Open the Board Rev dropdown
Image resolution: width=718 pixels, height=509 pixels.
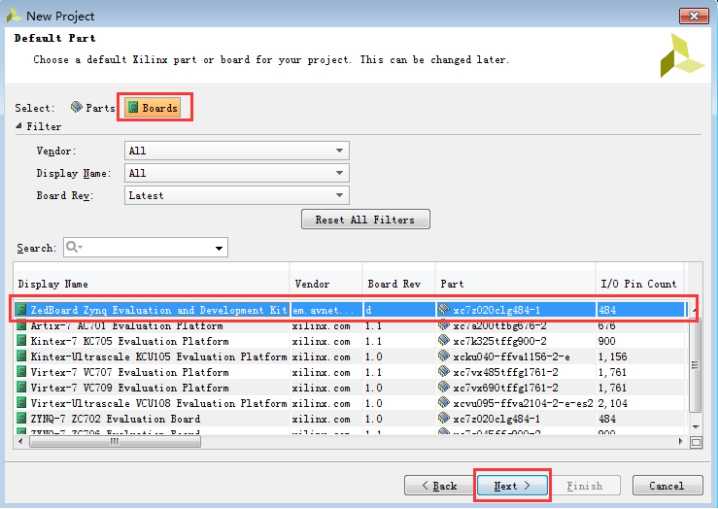coord(237,195)
